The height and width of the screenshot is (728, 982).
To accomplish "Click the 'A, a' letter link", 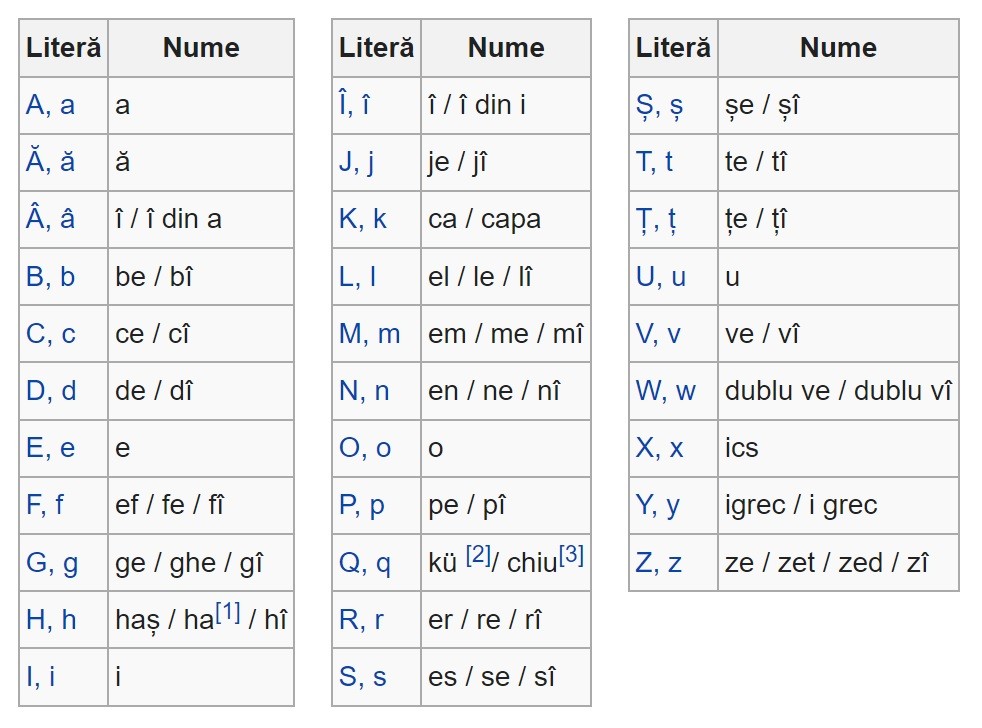I will [x=50, y=105].
